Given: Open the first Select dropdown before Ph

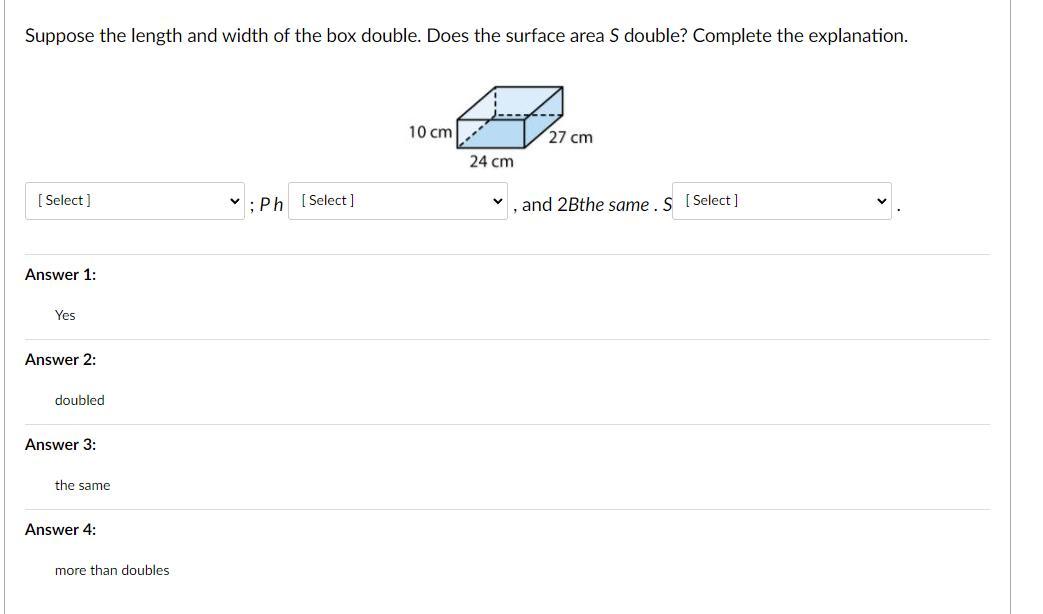Looking at the screenshot, I should (x=135, y=201).
